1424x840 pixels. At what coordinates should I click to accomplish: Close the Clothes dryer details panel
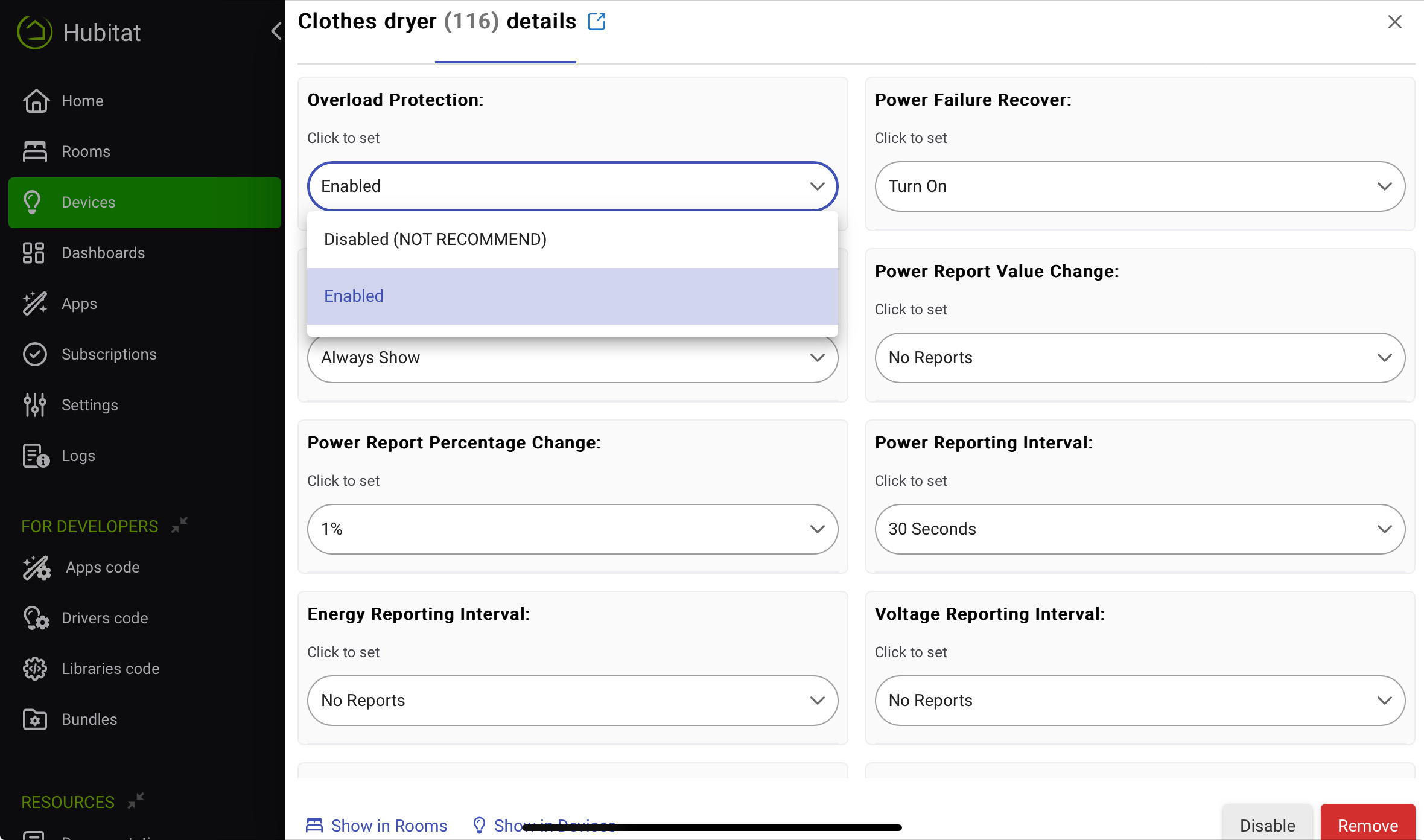pos(1394,22)
